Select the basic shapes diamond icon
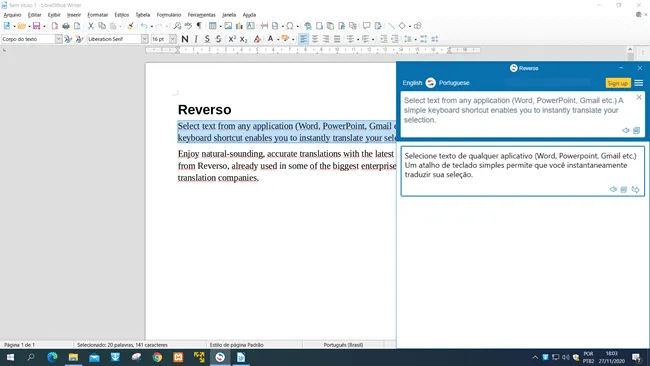Viewport: 650px width, 366px height. coord(402,26)
